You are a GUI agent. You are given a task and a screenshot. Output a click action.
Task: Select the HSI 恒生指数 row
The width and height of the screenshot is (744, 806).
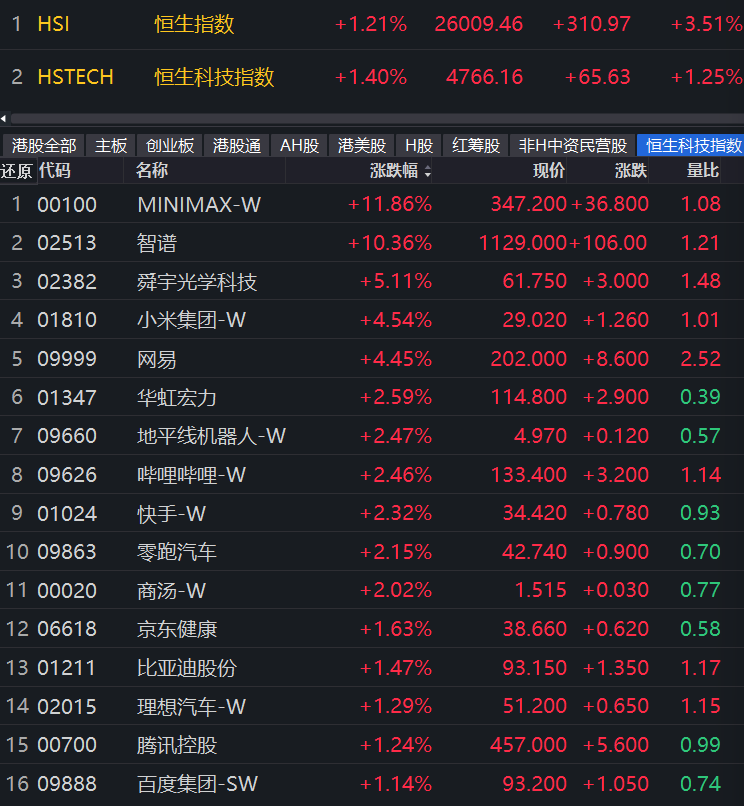pos(372,24)
